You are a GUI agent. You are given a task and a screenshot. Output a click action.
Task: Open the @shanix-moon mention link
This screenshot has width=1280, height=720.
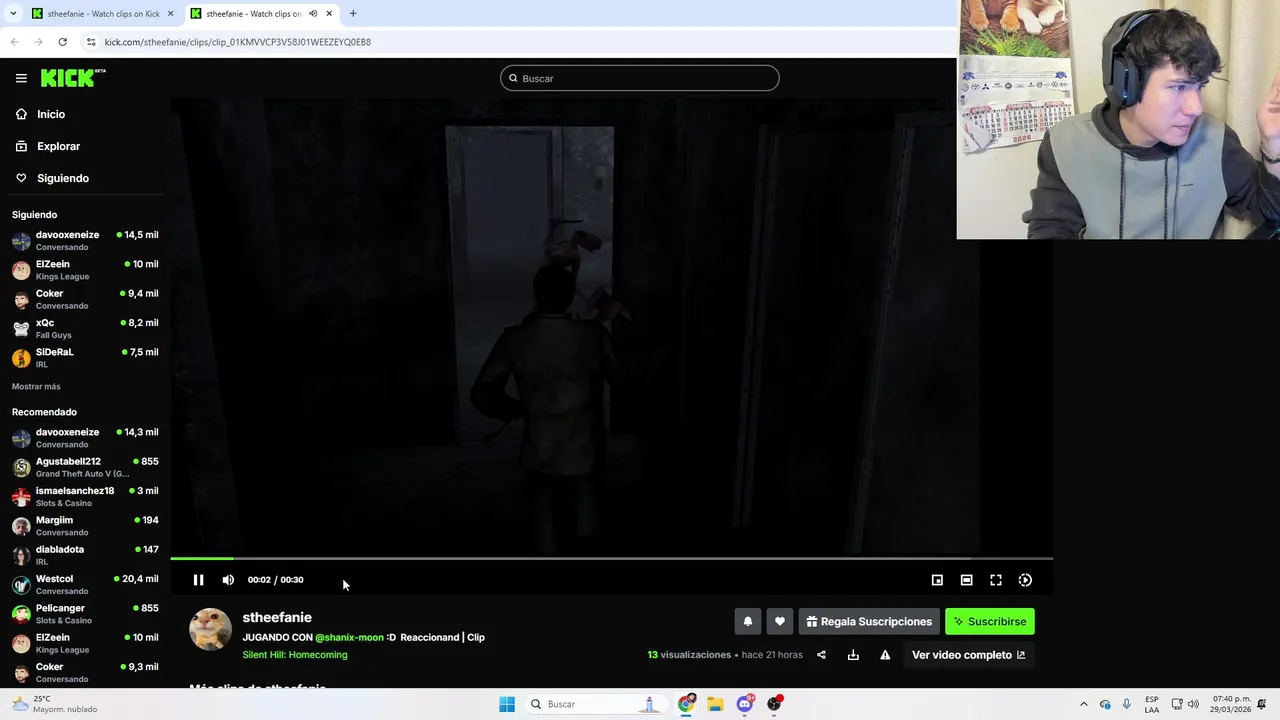point(349,637)
